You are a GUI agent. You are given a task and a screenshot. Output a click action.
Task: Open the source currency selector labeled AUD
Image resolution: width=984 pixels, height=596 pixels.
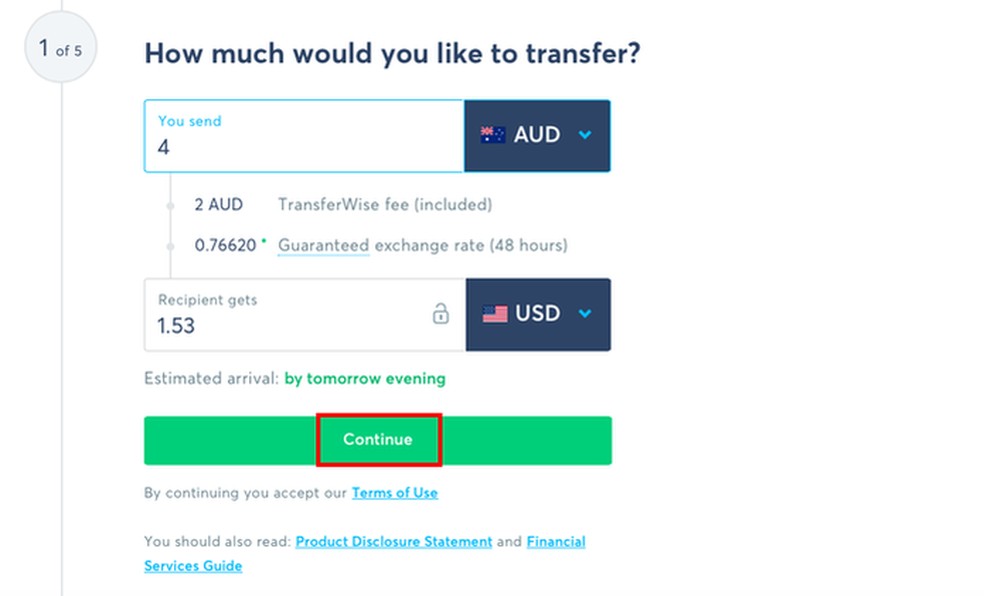pos(537,135)
